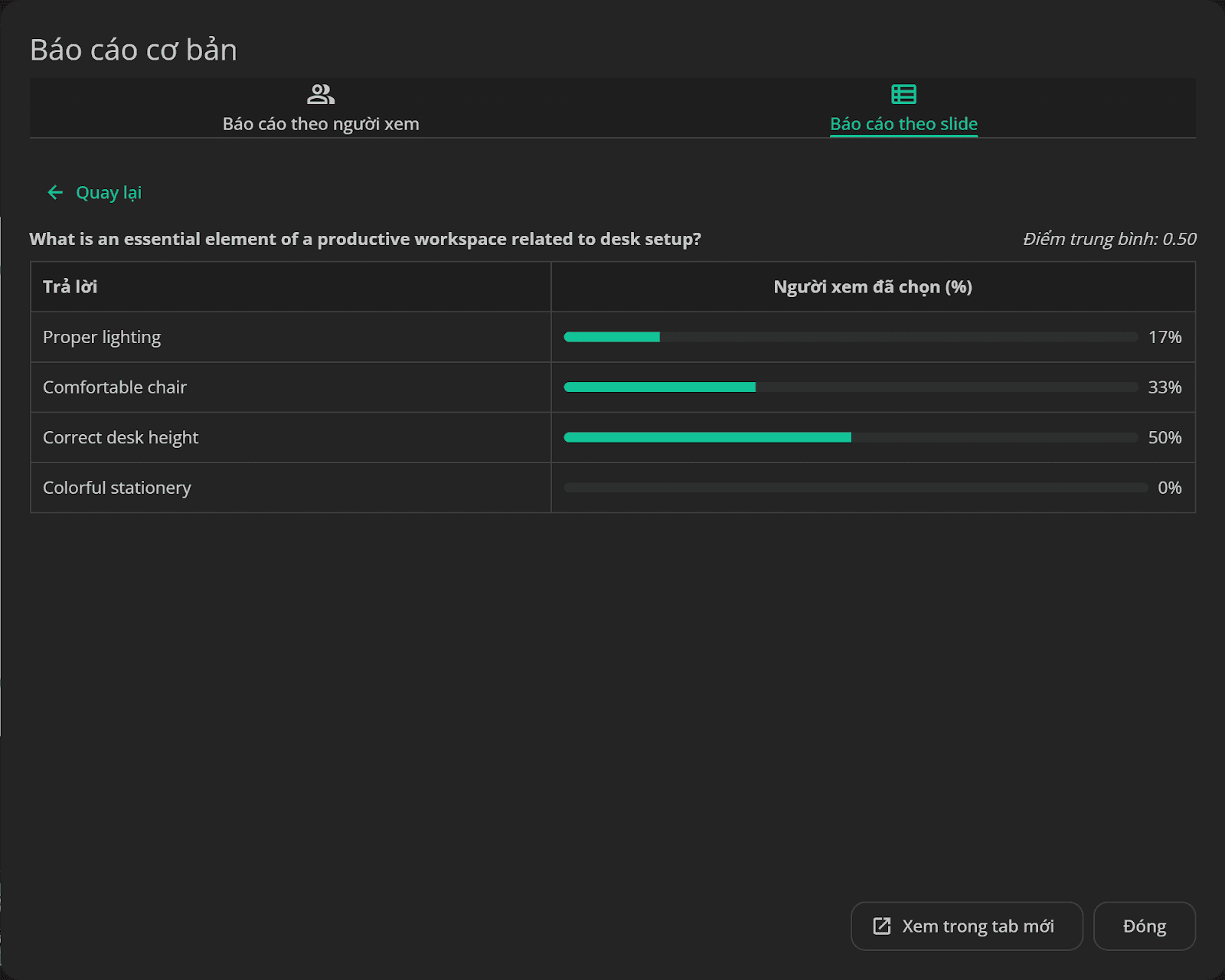1225x980 pixels.
Task: Select the Correct desk height answer row
Action: click(x=612, y=437)
